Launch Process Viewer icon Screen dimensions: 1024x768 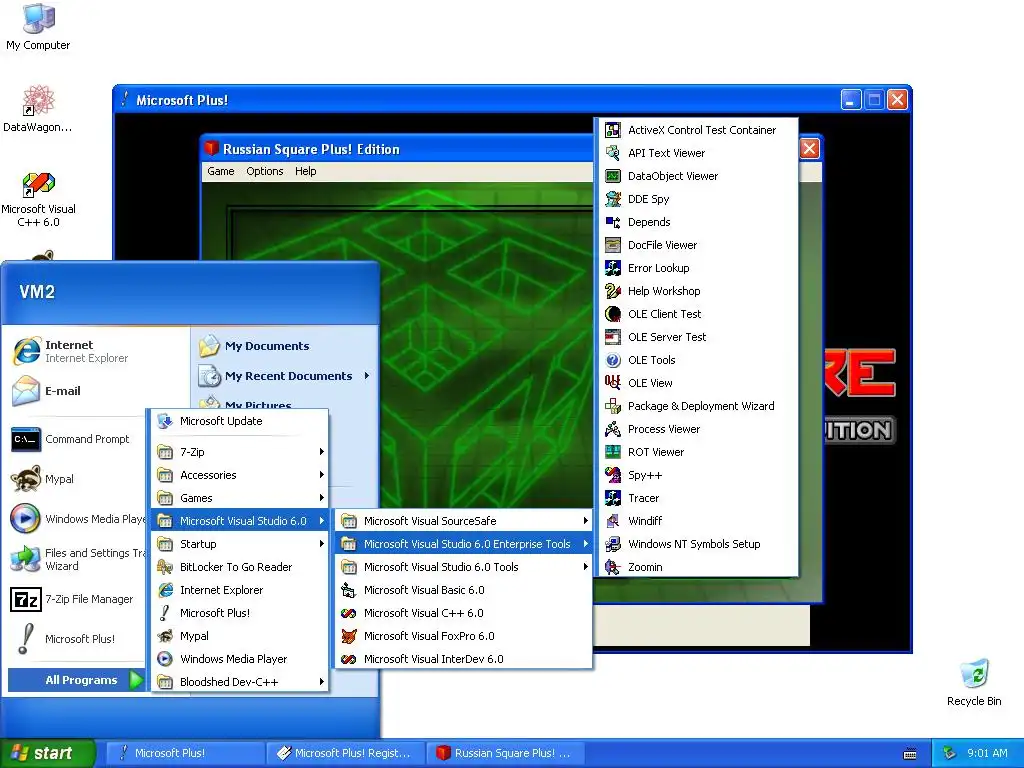tap(613, 428)
